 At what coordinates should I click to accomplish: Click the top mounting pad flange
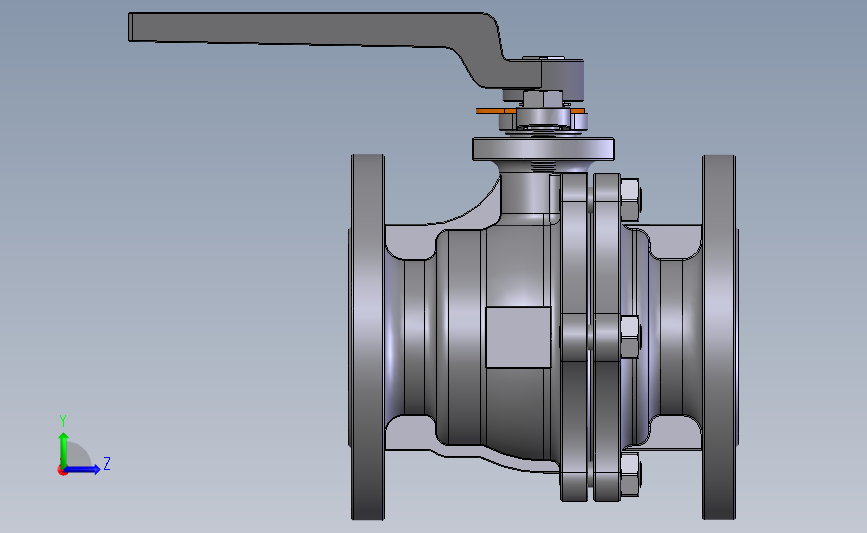(x=544, y=149)
